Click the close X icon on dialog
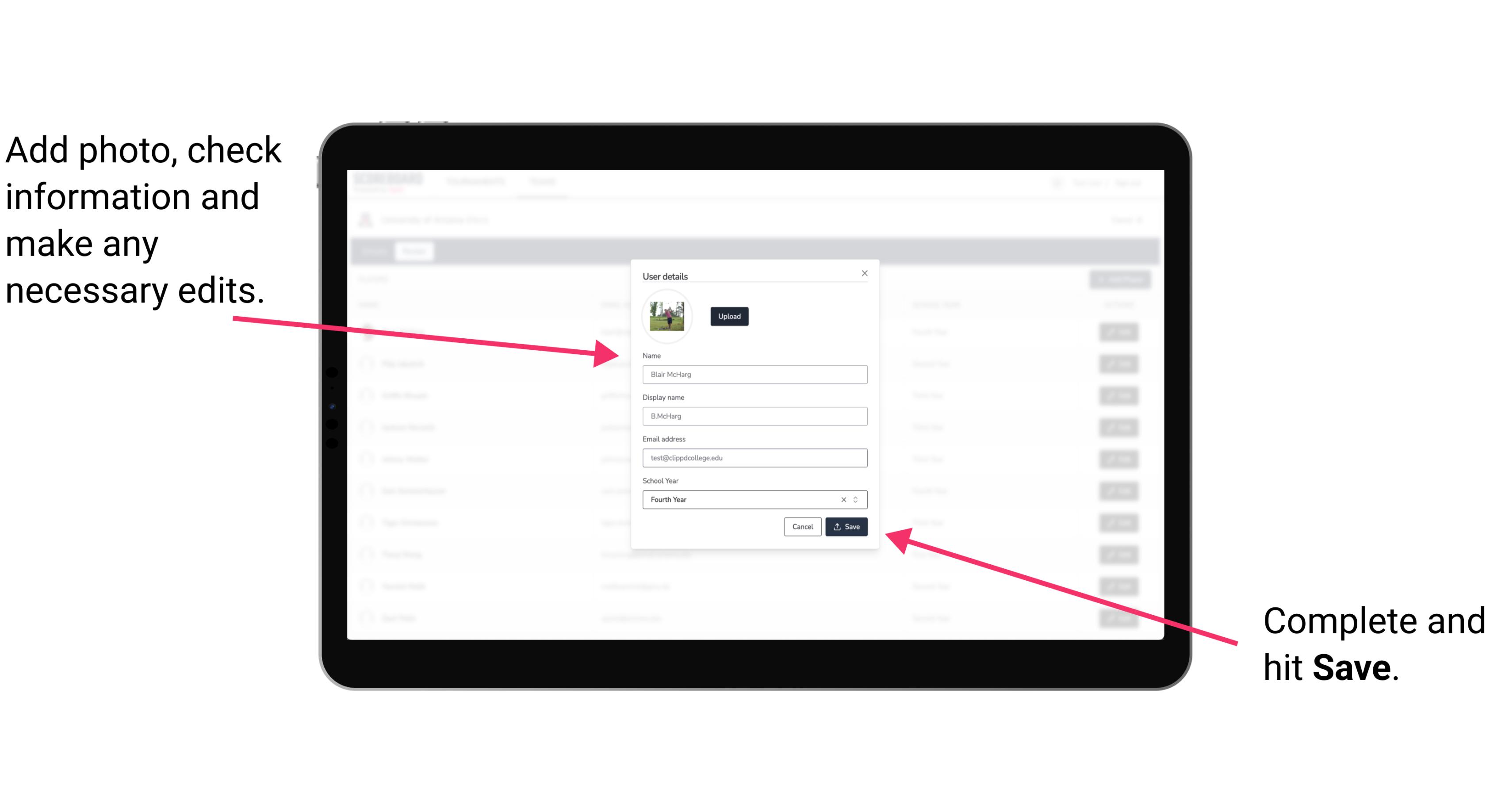1509x812 pixels. click(864, 273)
